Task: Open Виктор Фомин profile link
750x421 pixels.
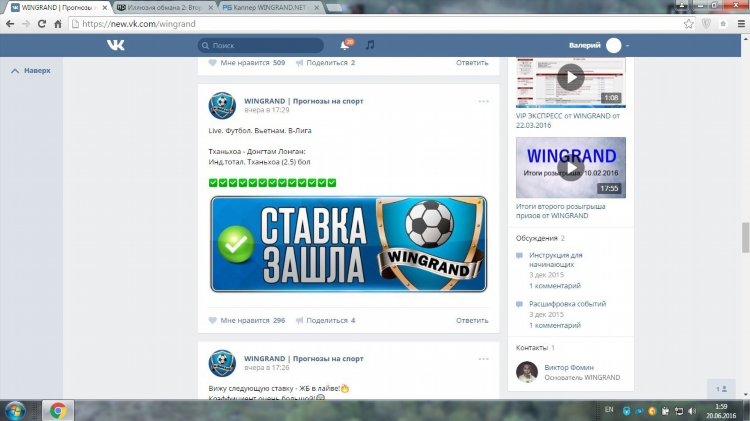Action: (x=569, y=367)
